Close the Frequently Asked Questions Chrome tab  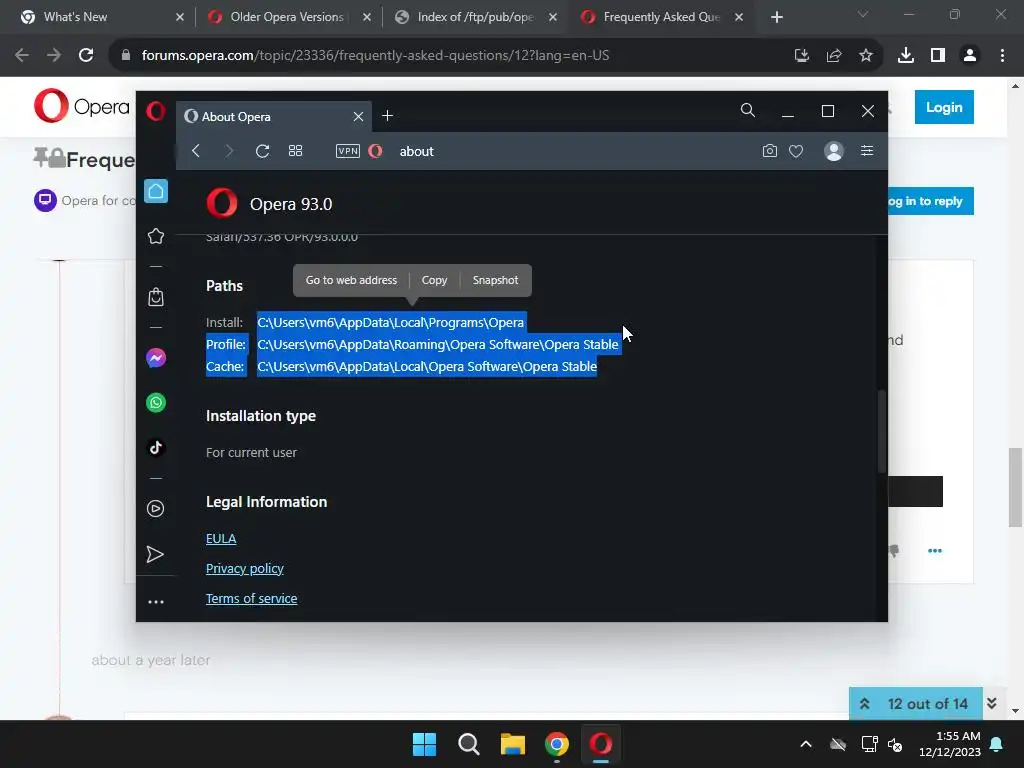pyautogui.click(x=739, y=17)
